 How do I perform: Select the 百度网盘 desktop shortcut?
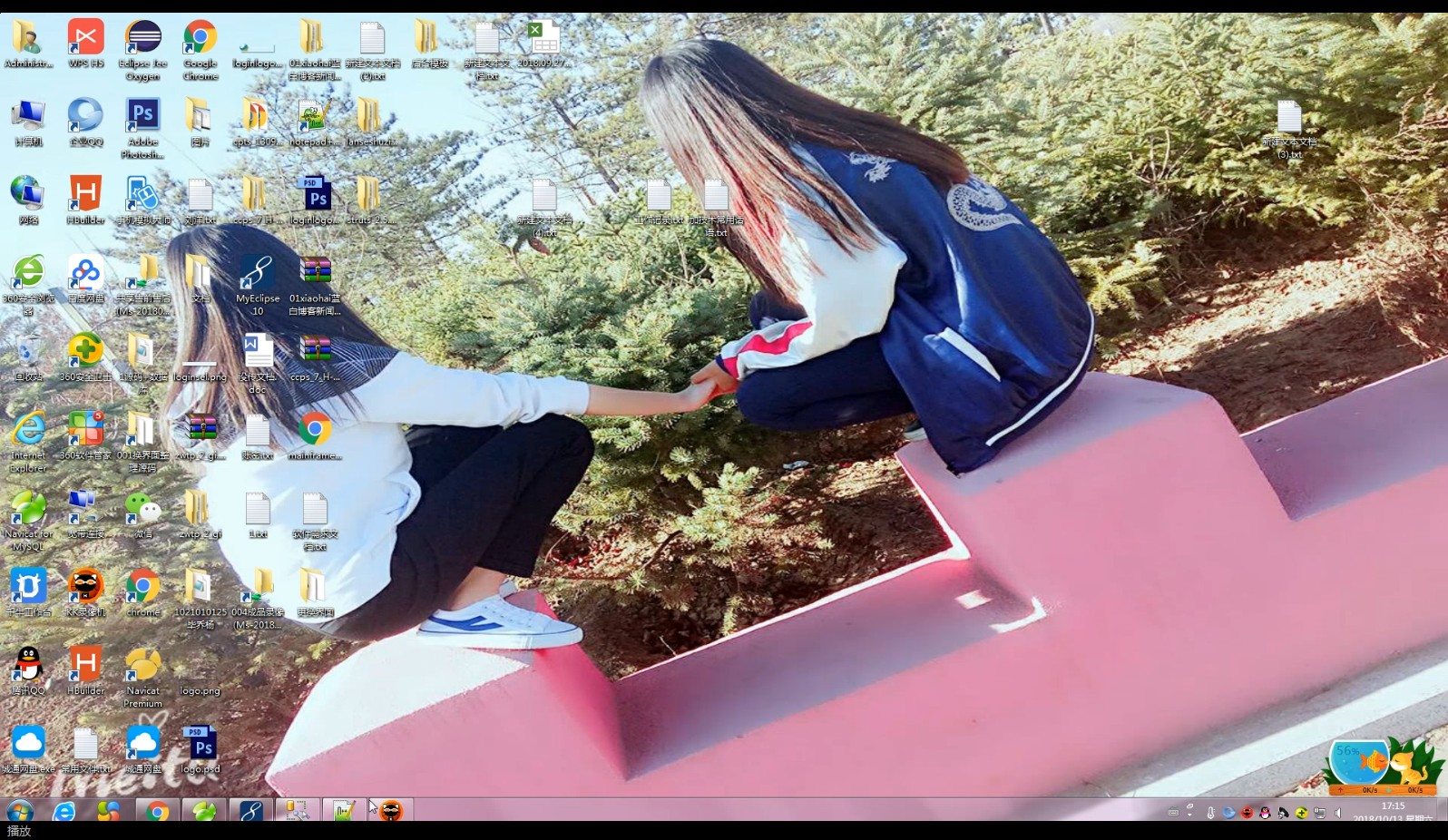(86, 278)
